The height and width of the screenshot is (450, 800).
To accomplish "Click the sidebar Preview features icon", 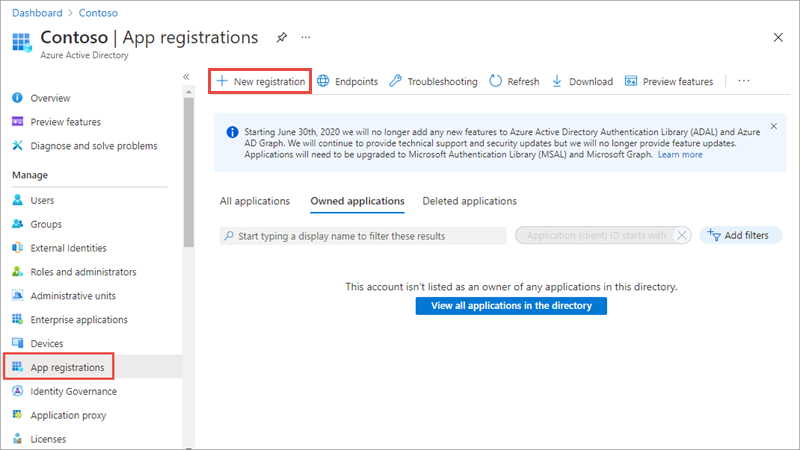I will (x=17, y=121).
